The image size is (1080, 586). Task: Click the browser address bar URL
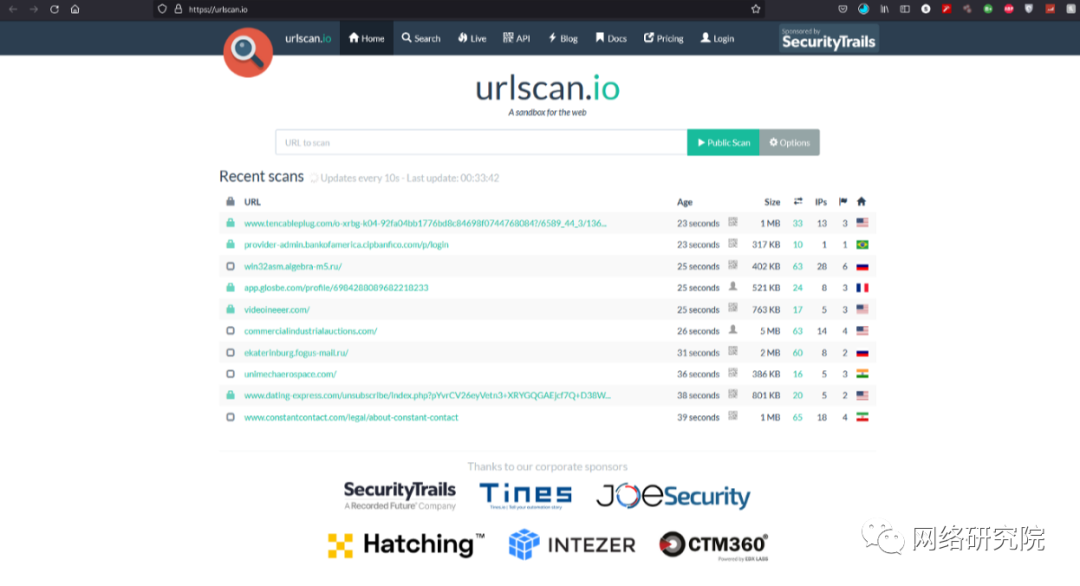[218, 10]
